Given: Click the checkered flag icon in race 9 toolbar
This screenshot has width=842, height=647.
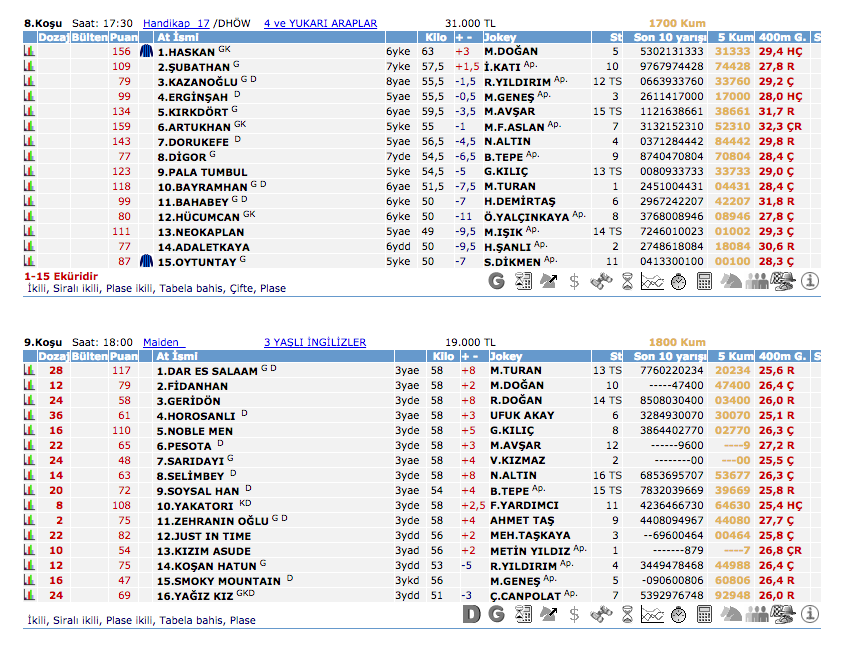Looking at the screenshot, I should point(784,614).
